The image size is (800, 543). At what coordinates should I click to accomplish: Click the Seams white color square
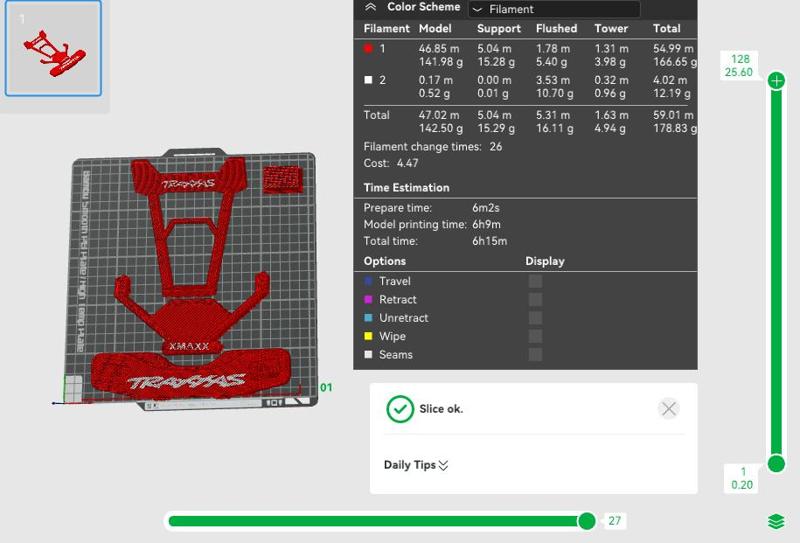pyautogui.click(x=368, y=355)
